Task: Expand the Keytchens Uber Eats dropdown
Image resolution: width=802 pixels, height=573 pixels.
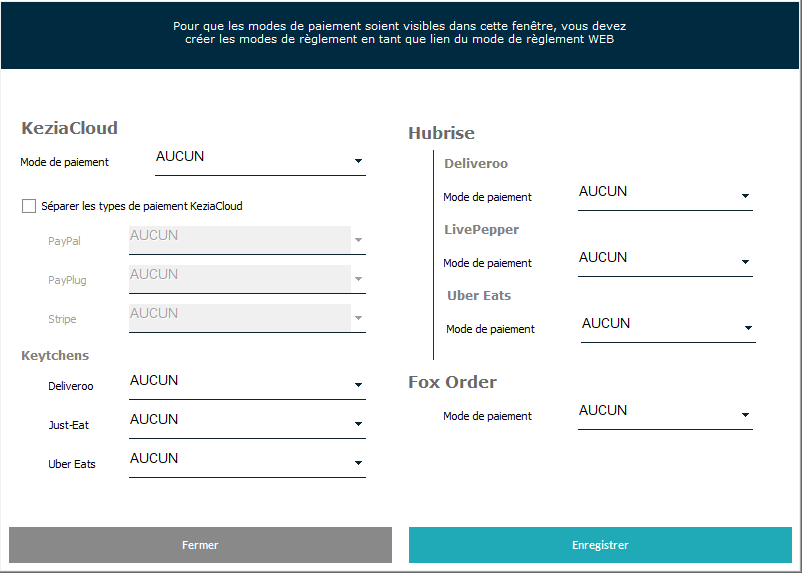Action: click(x=358, y=463)
